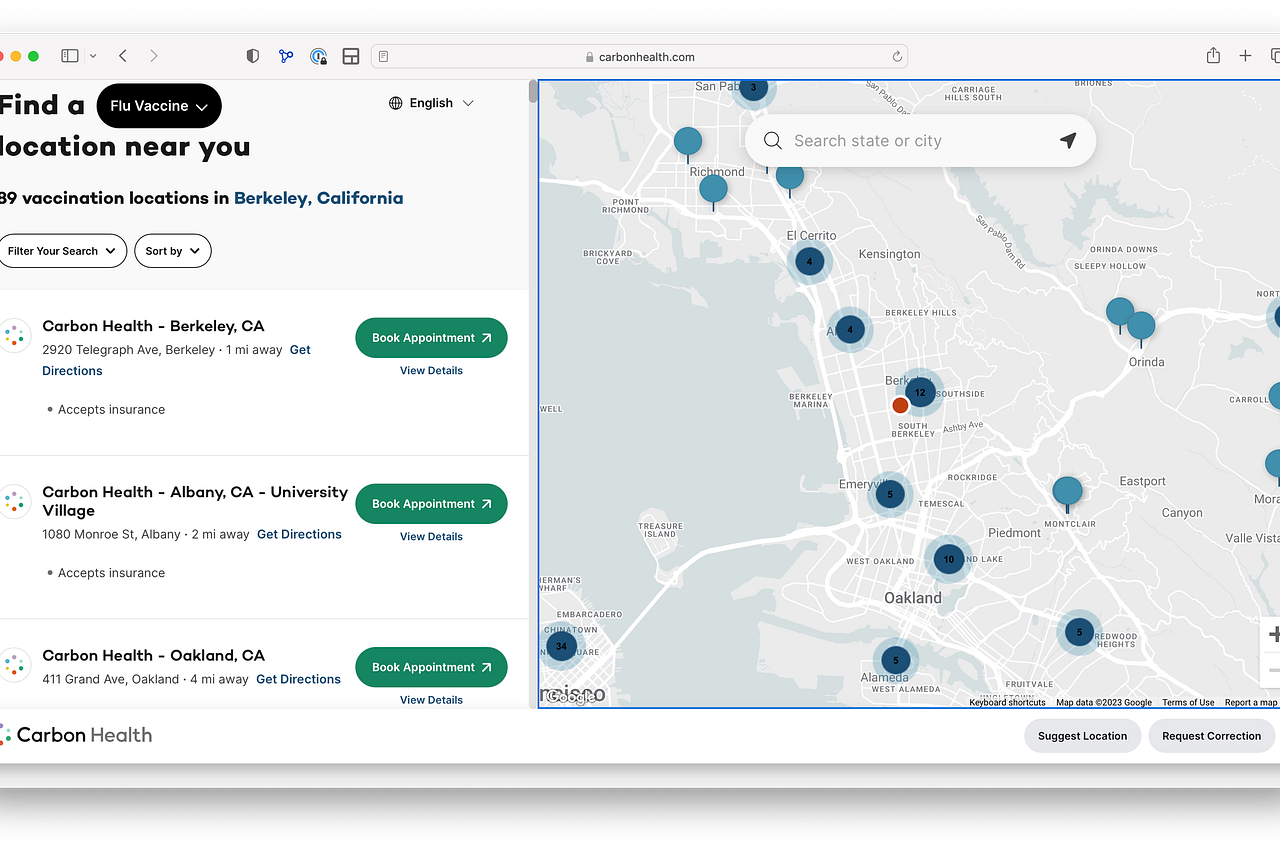Click Carbon Health - Oakland, CA title
The width and height of the screenshot is (1280, 853).
pos(153,656)
